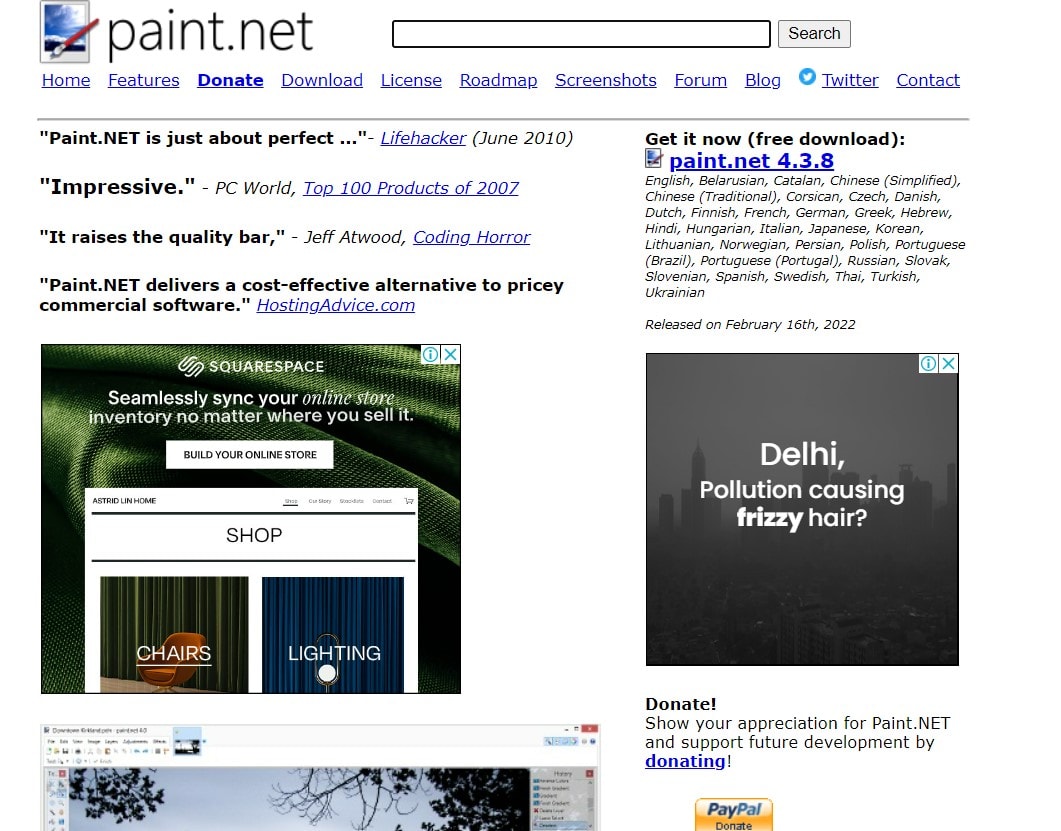Close the Delhi pollution ad
Screen dimensions: 1061x831
point(949,363)
